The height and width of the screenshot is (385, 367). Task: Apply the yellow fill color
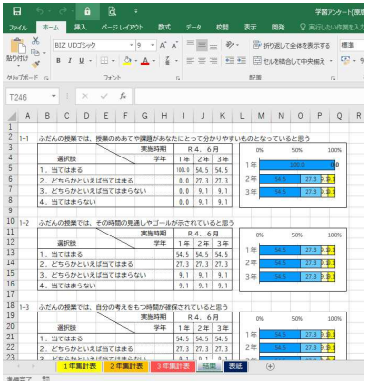[127, 61]
